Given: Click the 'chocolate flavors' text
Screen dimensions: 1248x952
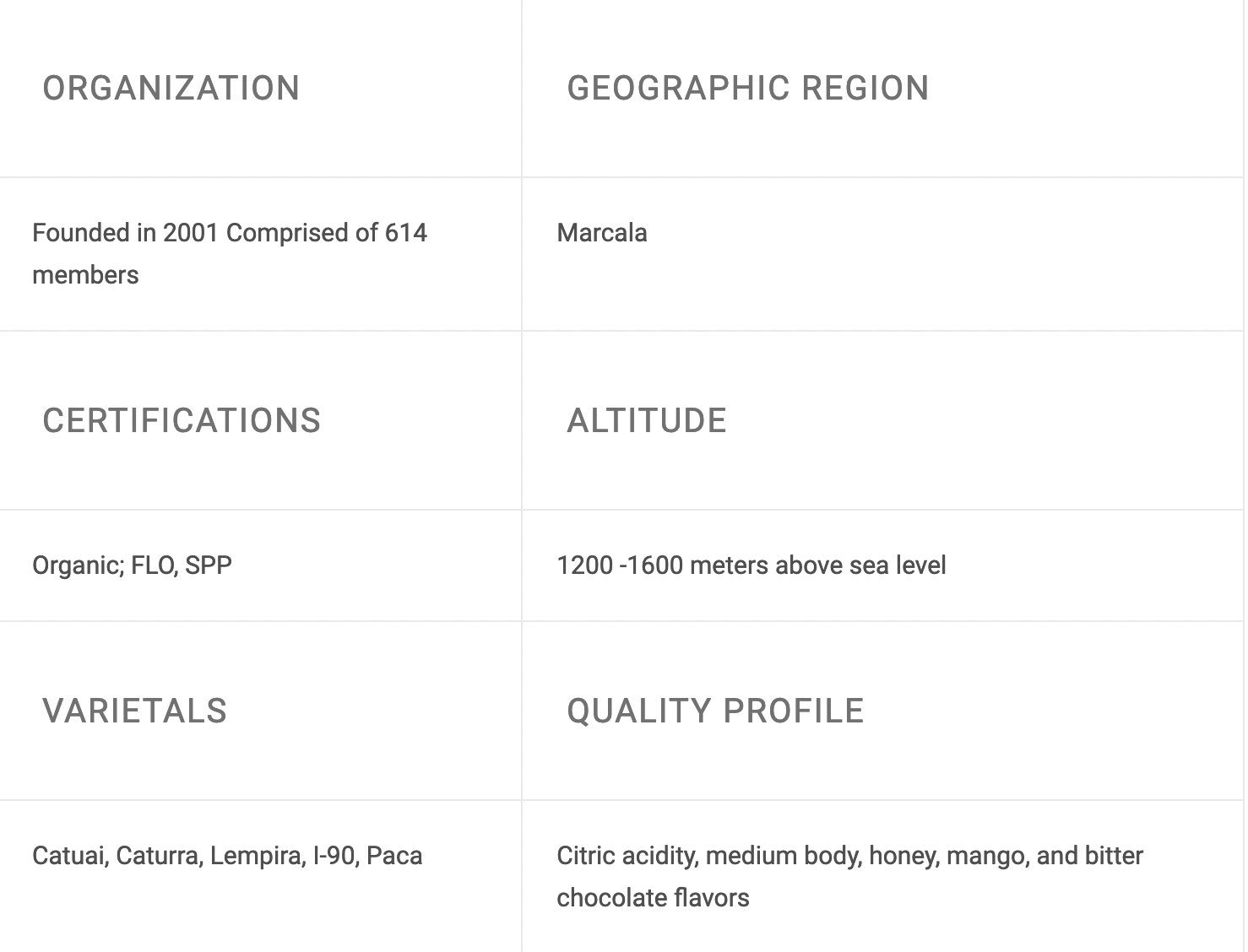Looking at the screenshot, I should tap(653, 898).
